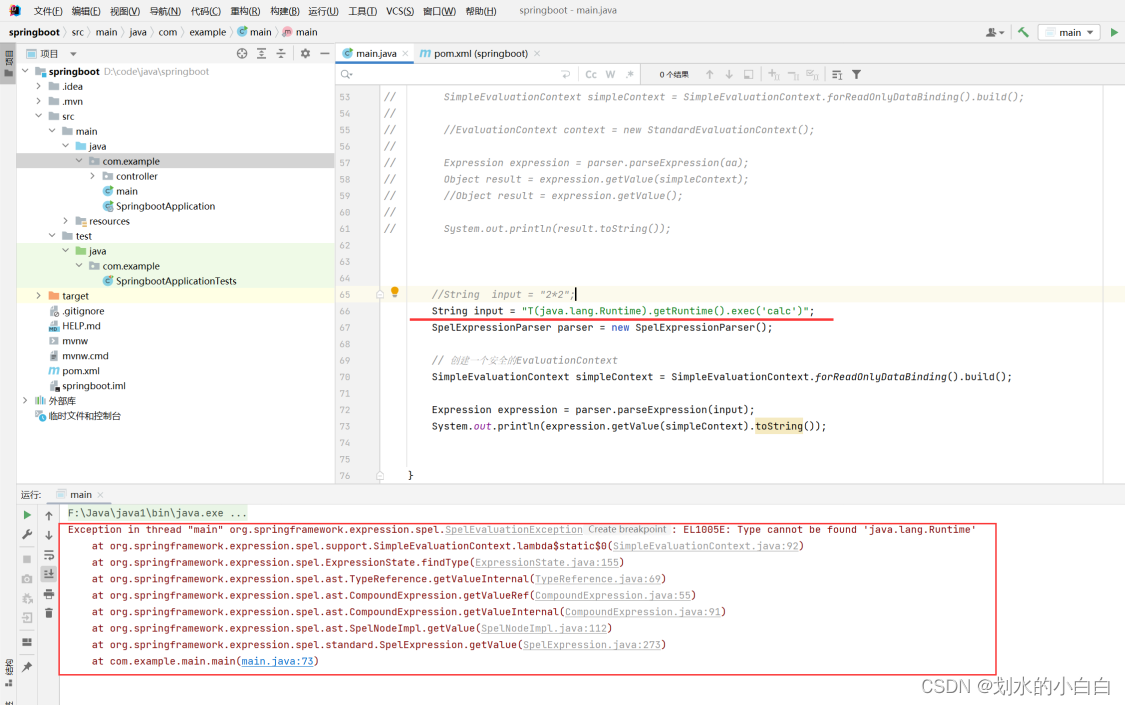Expand the resources folder
The width and height of the screenshot is (1125, 705).
[x=65, y=221]
